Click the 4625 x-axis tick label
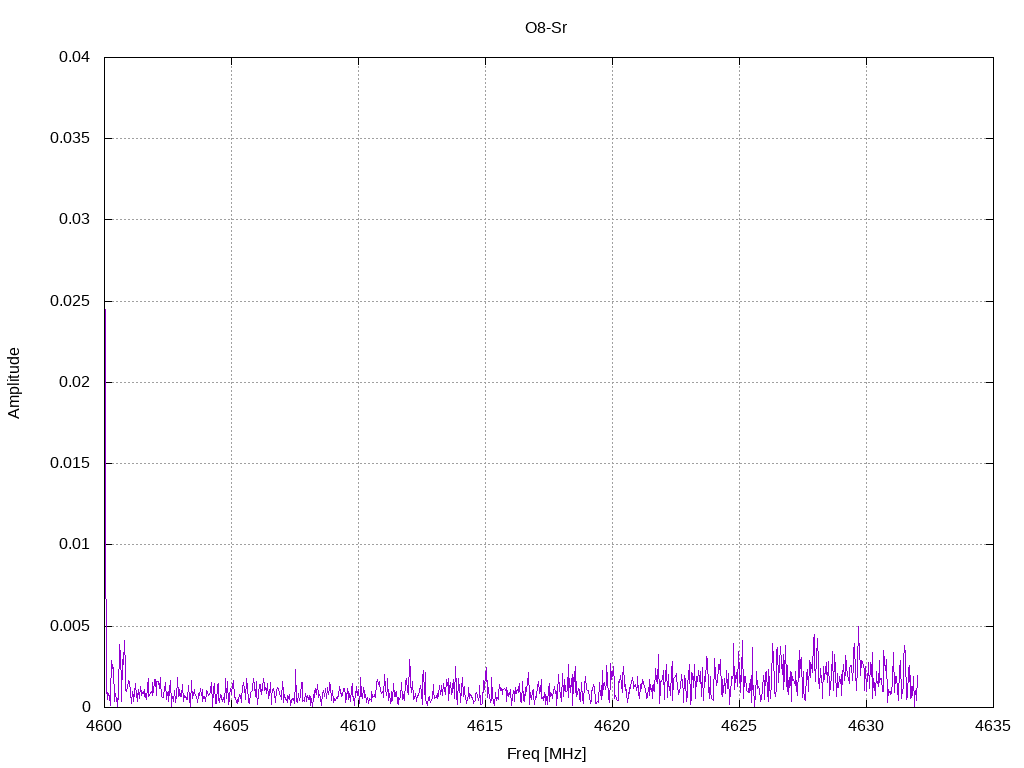The height and width of the screenshot is (768, 1024). pos(739,726)
